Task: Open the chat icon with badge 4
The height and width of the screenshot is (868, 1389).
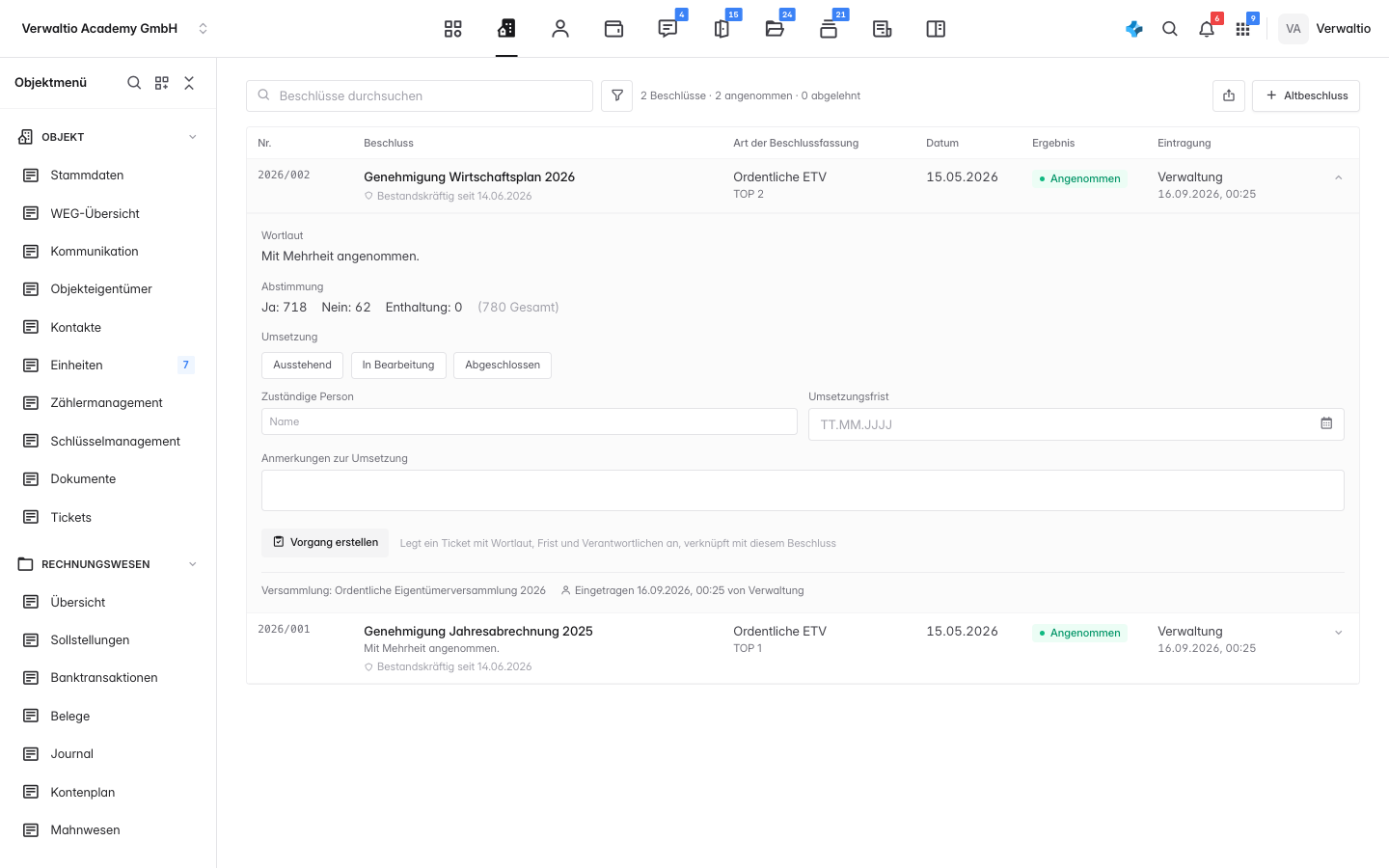Action: coord(667,29)
